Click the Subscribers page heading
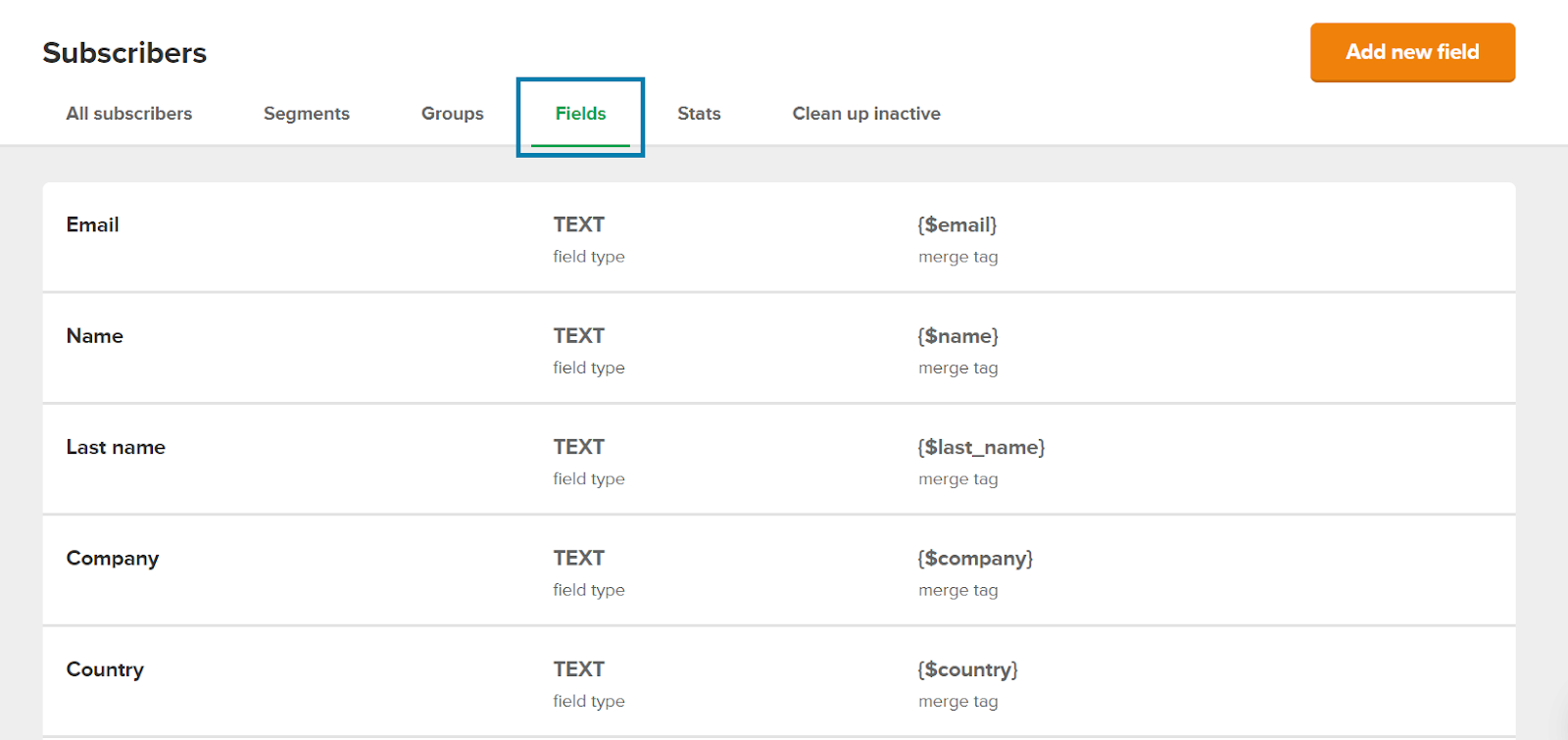 tap(124, 53)
